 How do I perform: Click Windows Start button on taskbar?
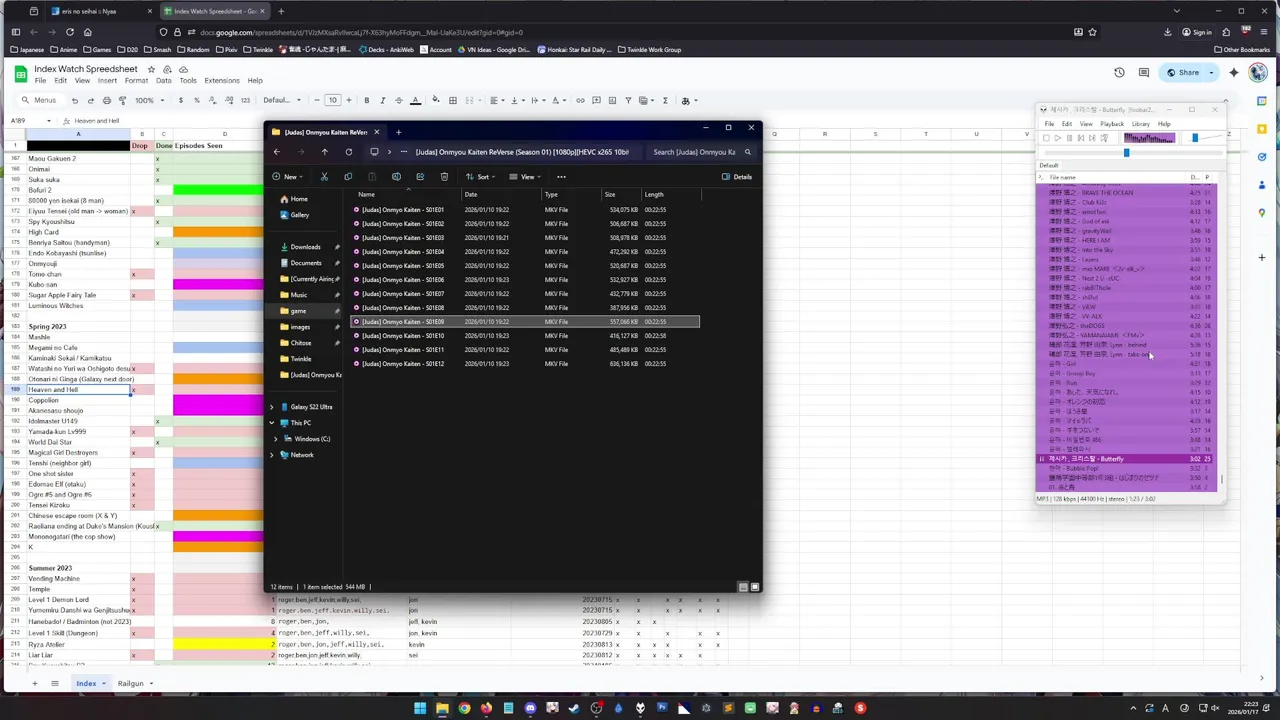point(420,708)
